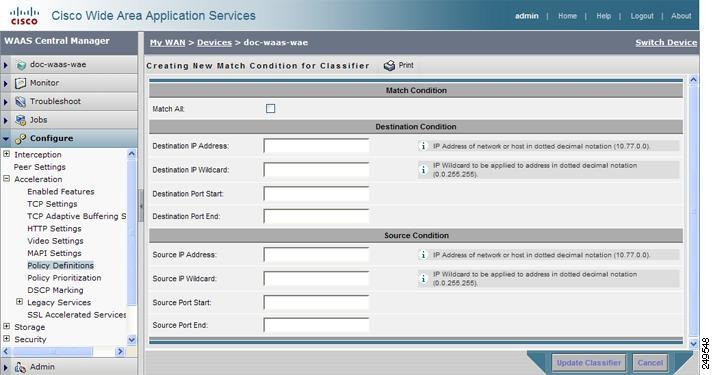Open the About link
The height and width of the screenshot is (375, 712).
[681, 16]
